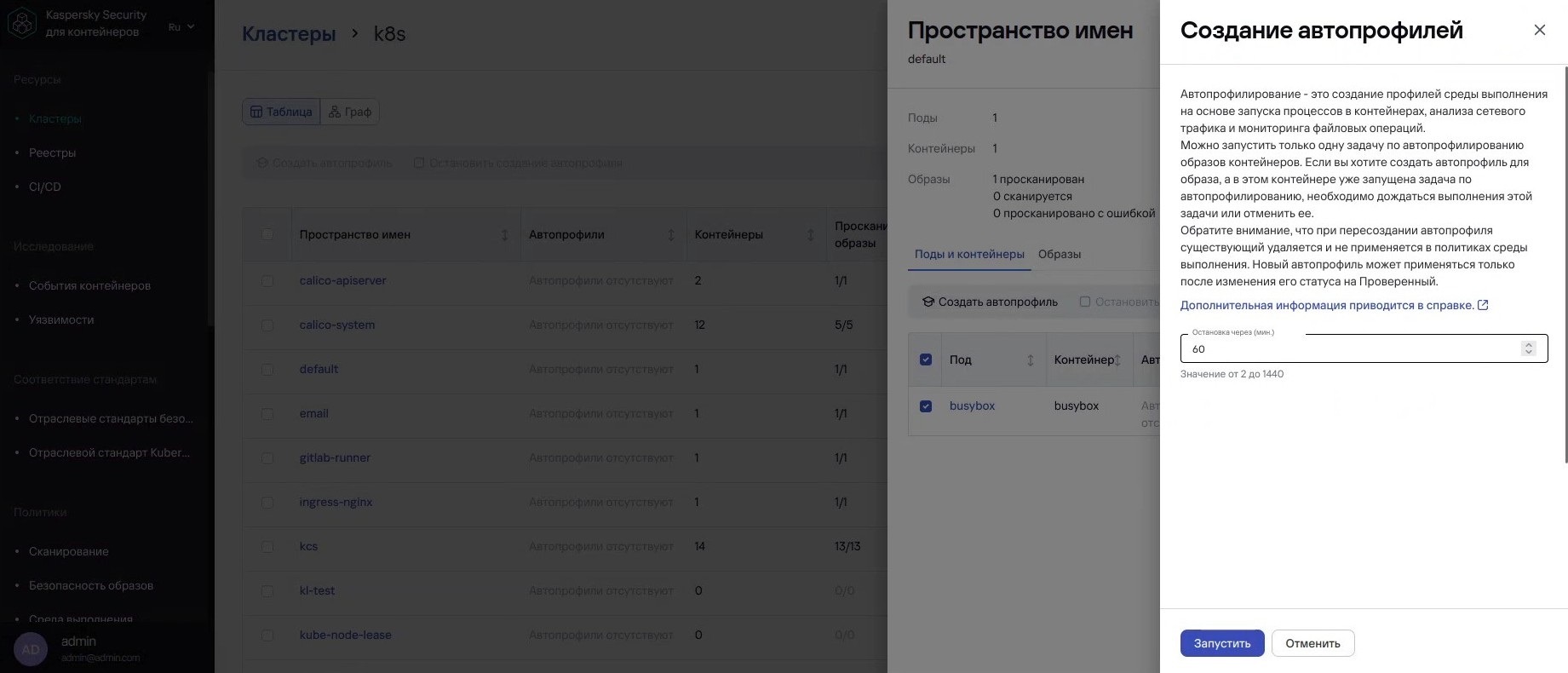
Task: Select the kcs row checkbox
Action: [x=267, y=546]
